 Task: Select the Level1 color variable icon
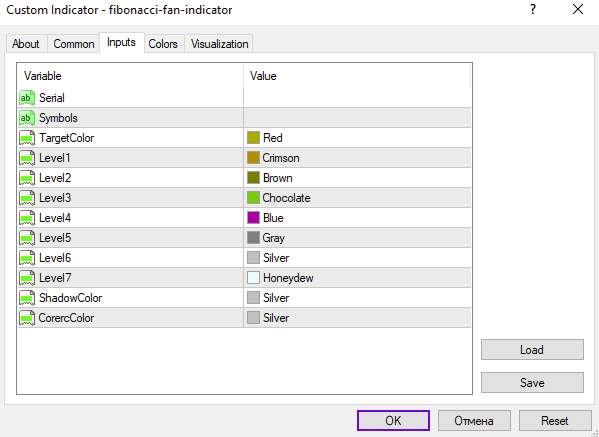tap(27, 158)
